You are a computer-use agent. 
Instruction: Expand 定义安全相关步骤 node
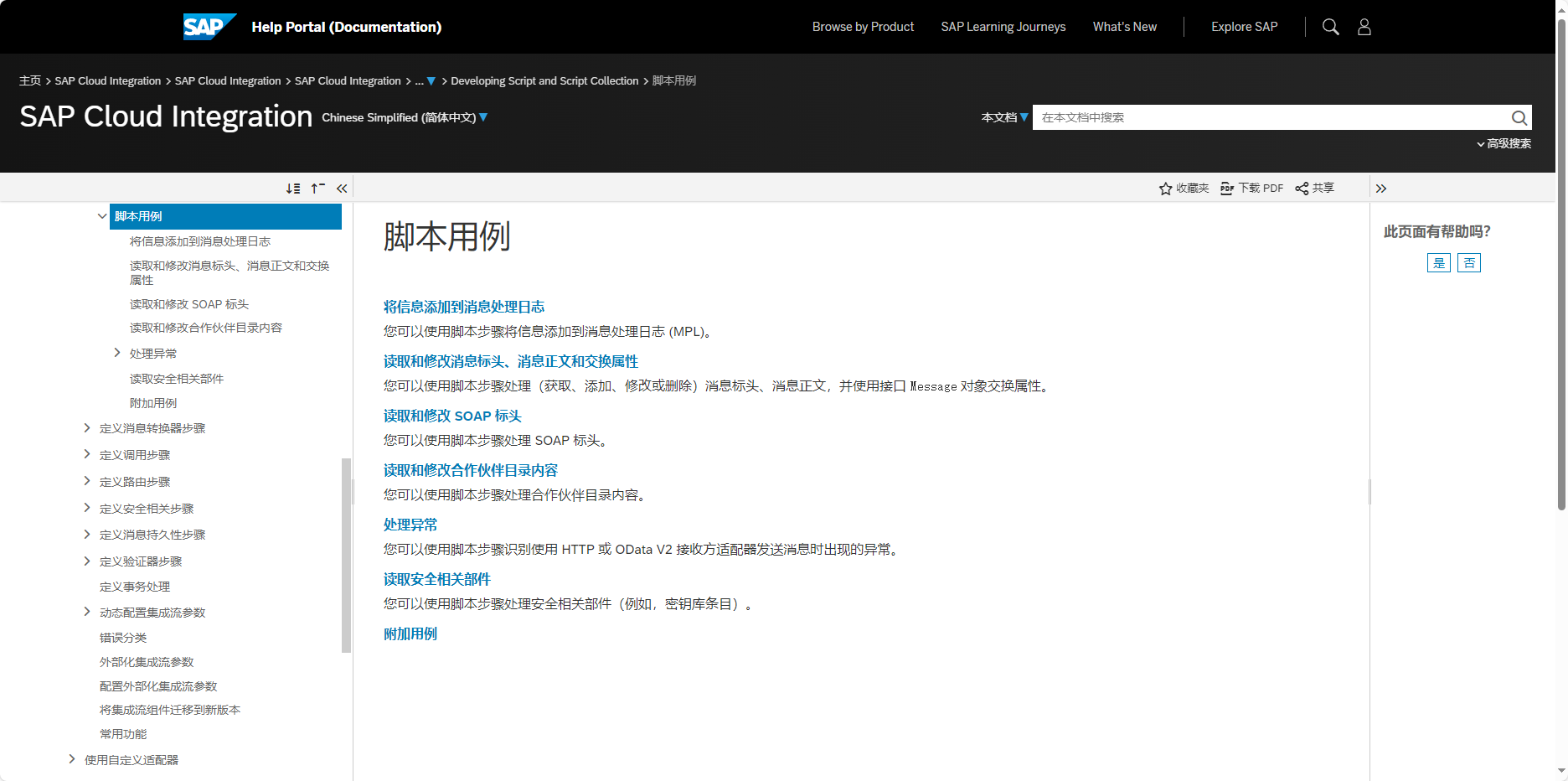(x=87, y=508)
